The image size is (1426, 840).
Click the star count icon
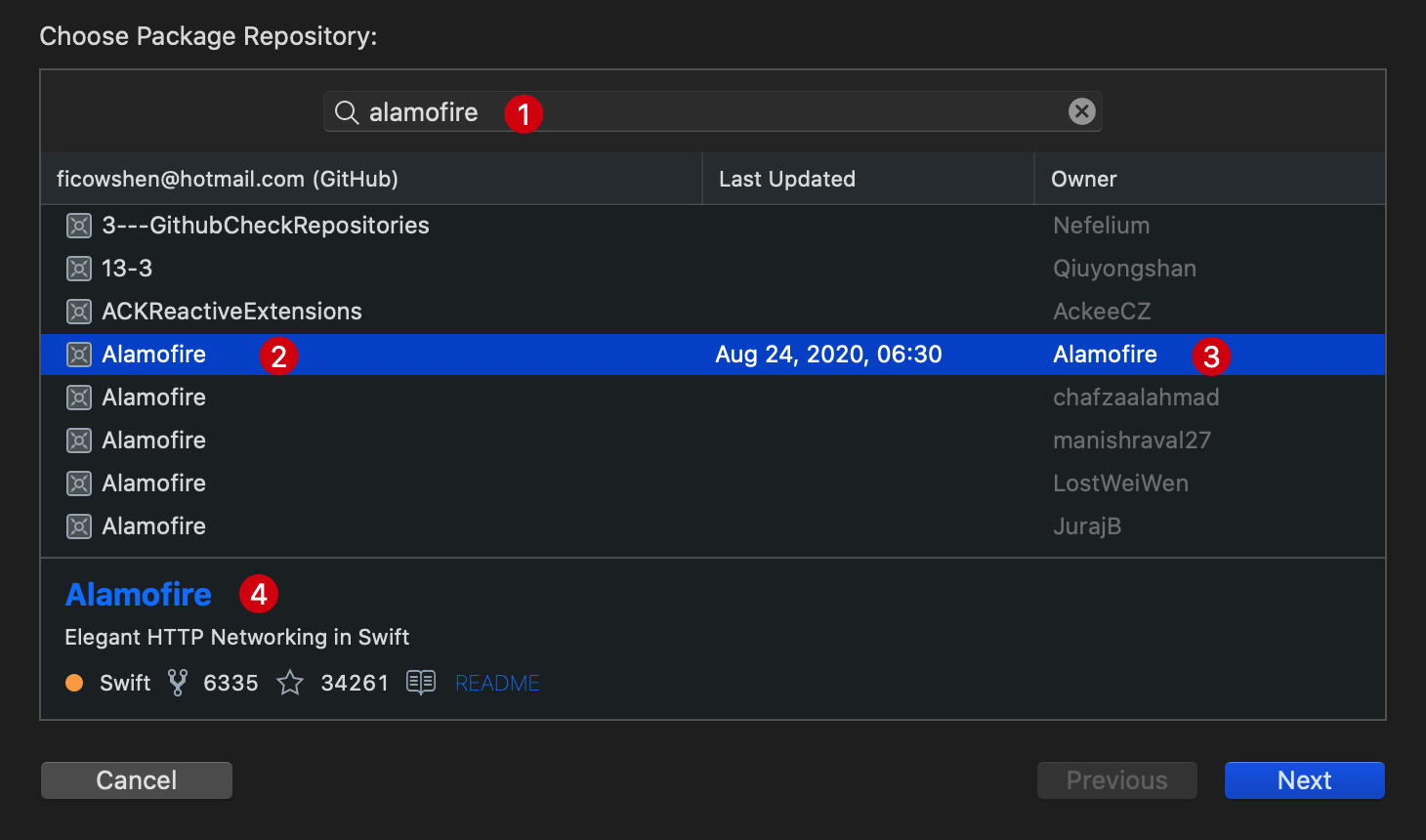point(290,682)
